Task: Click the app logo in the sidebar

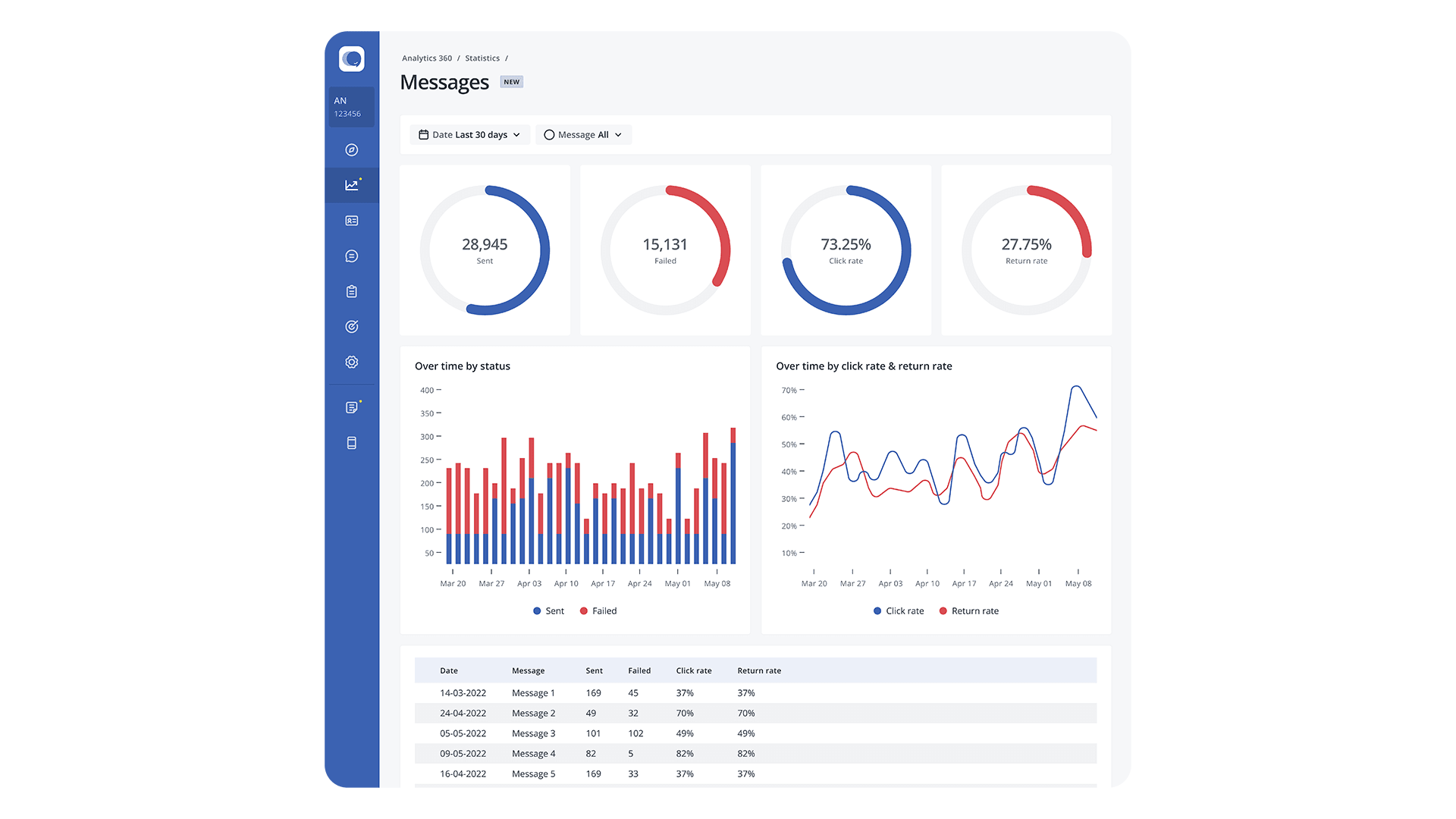Action: coord(352,59)
